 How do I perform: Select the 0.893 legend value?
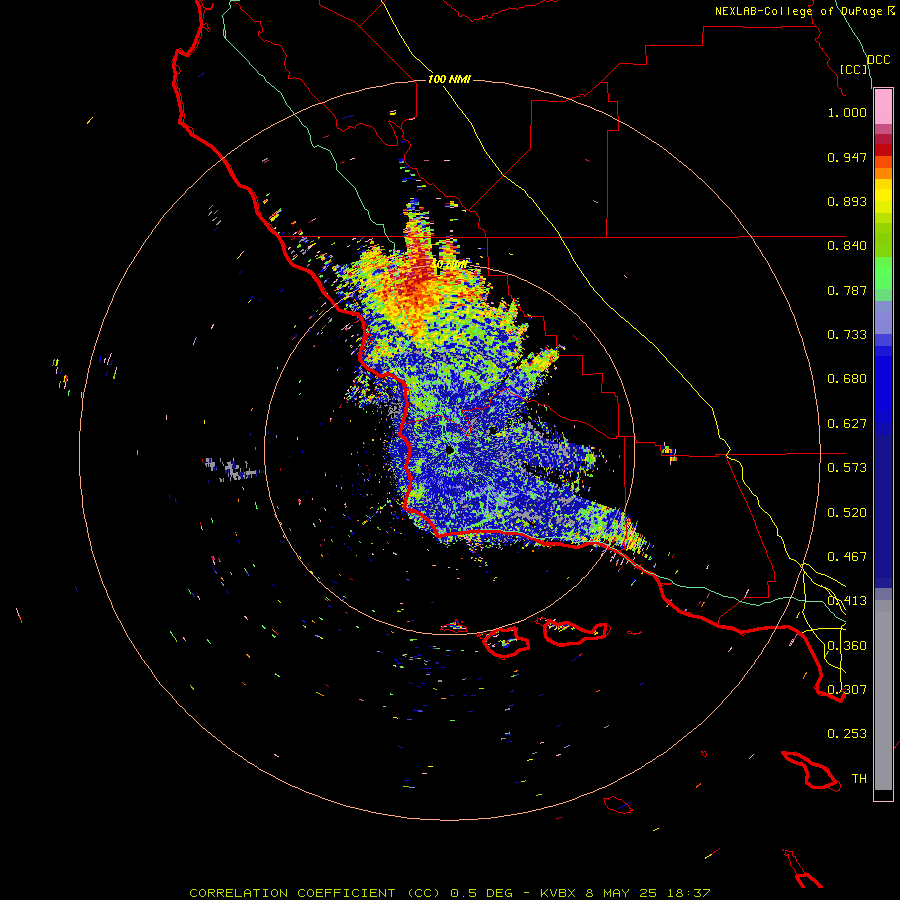click(847, 201)
